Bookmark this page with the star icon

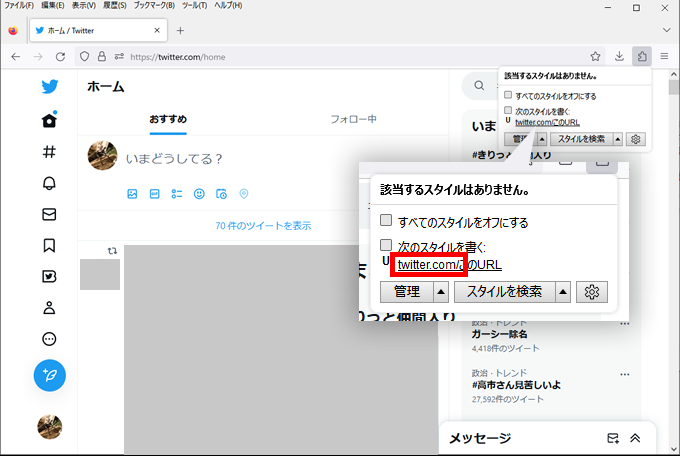tap(595, 56)
